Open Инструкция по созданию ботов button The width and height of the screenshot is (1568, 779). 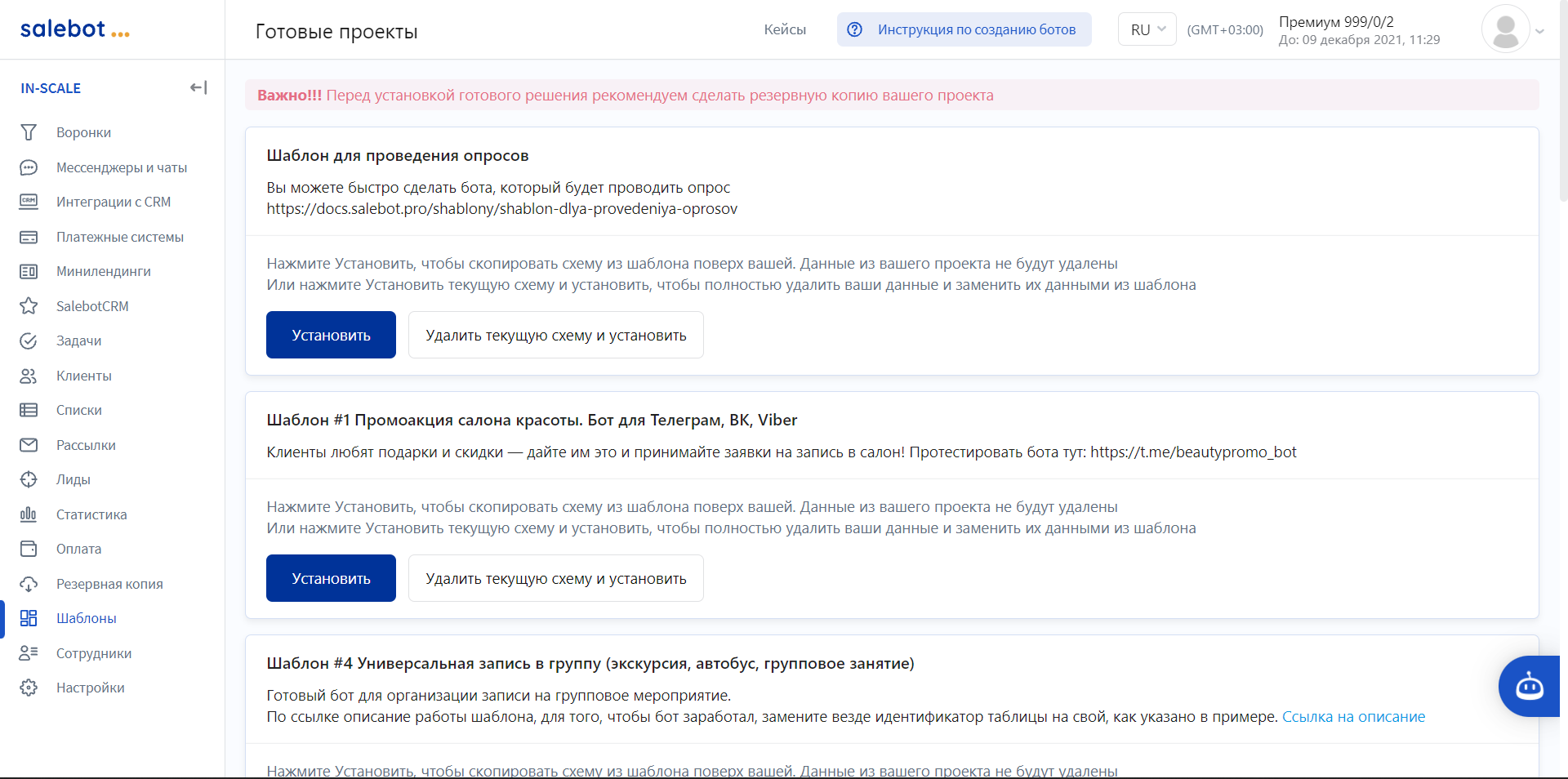point(964,29)
